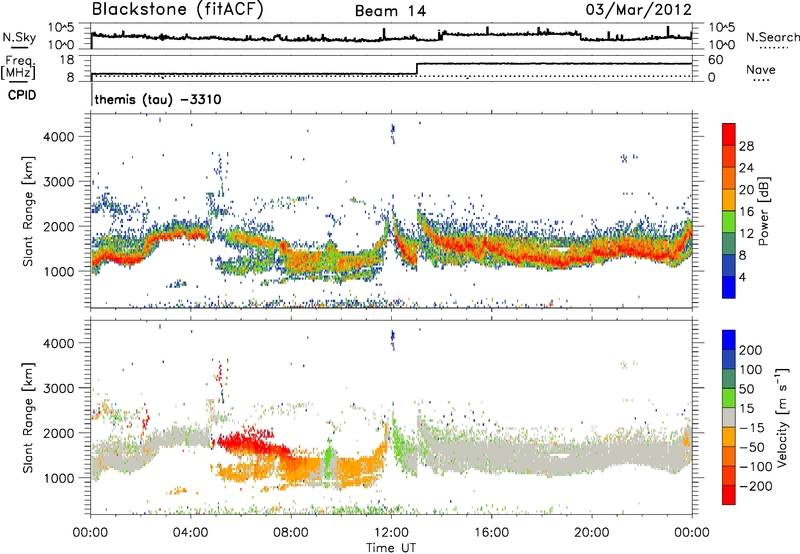Click the '08:00' time tick label
The width and height of the screenshot is (800, 554).
(x=291, y=533)
